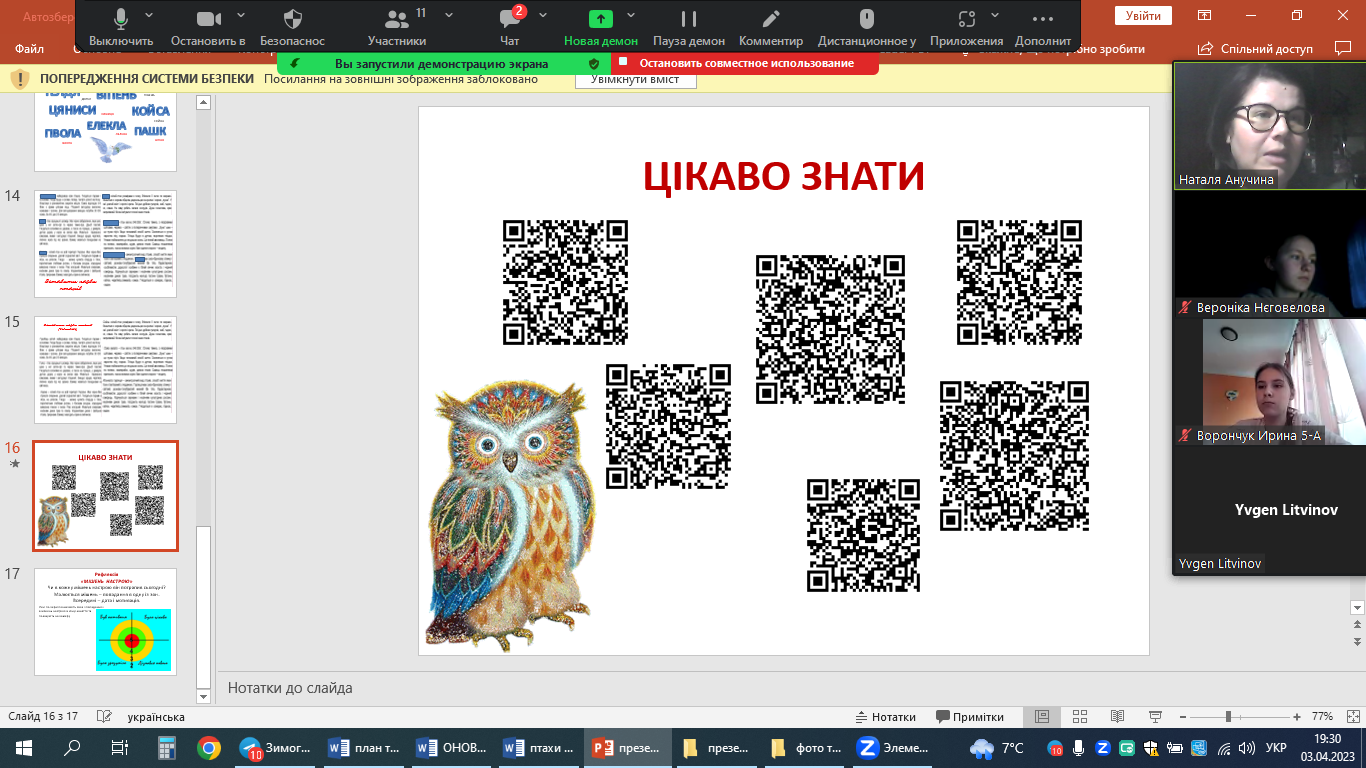This screenshot has height=768, width=1366.
Task: Open Дополнительно more options menu
Action: click(x=1042, y=27)
